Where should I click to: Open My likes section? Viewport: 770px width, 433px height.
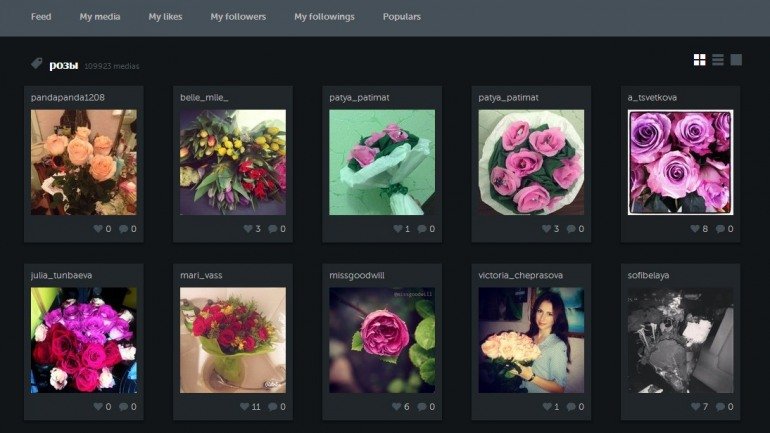165,17
